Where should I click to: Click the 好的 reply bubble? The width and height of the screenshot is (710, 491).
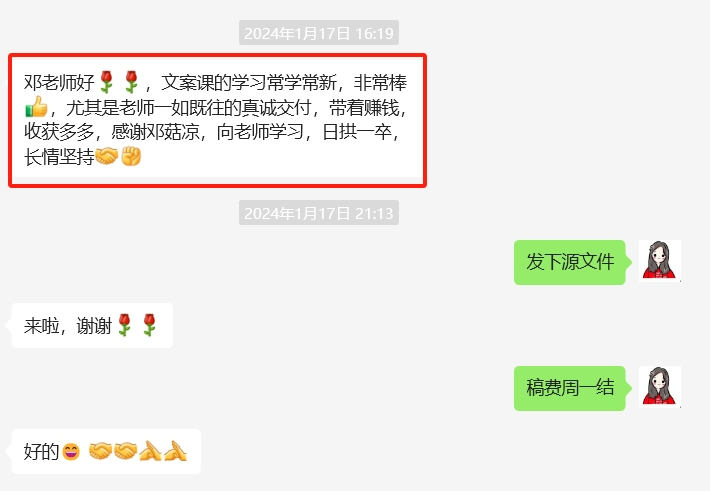[106, 452]
